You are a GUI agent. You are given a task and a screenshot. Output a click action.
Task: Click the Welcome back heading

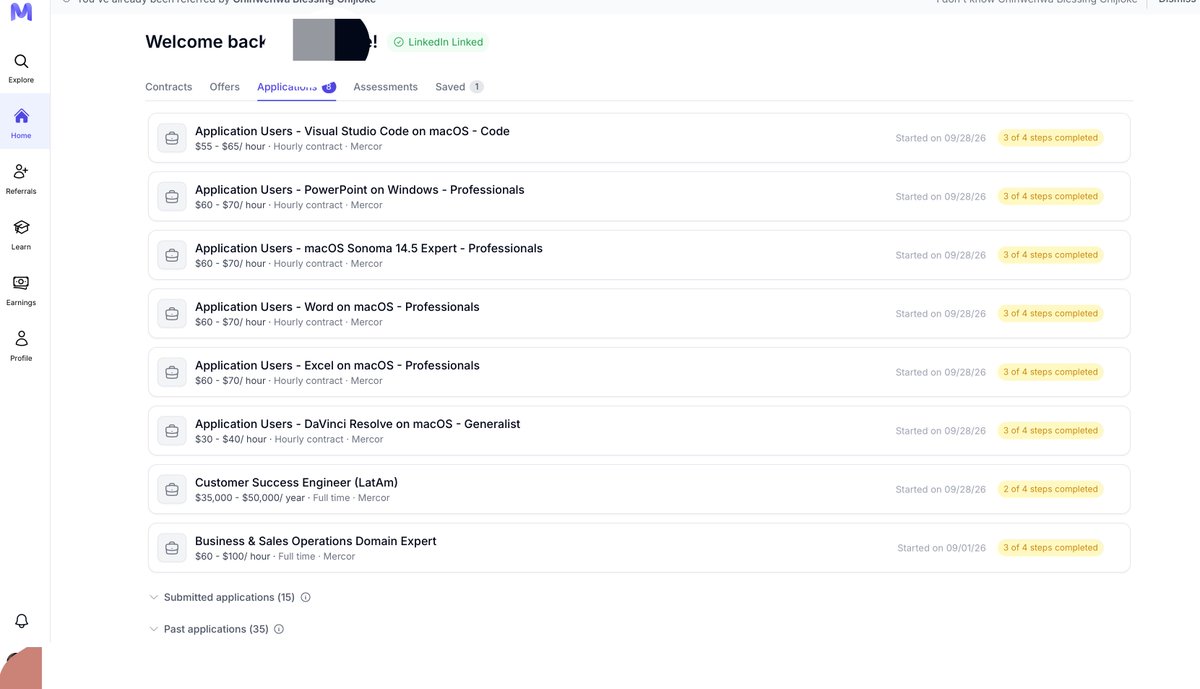click(205, 42)
